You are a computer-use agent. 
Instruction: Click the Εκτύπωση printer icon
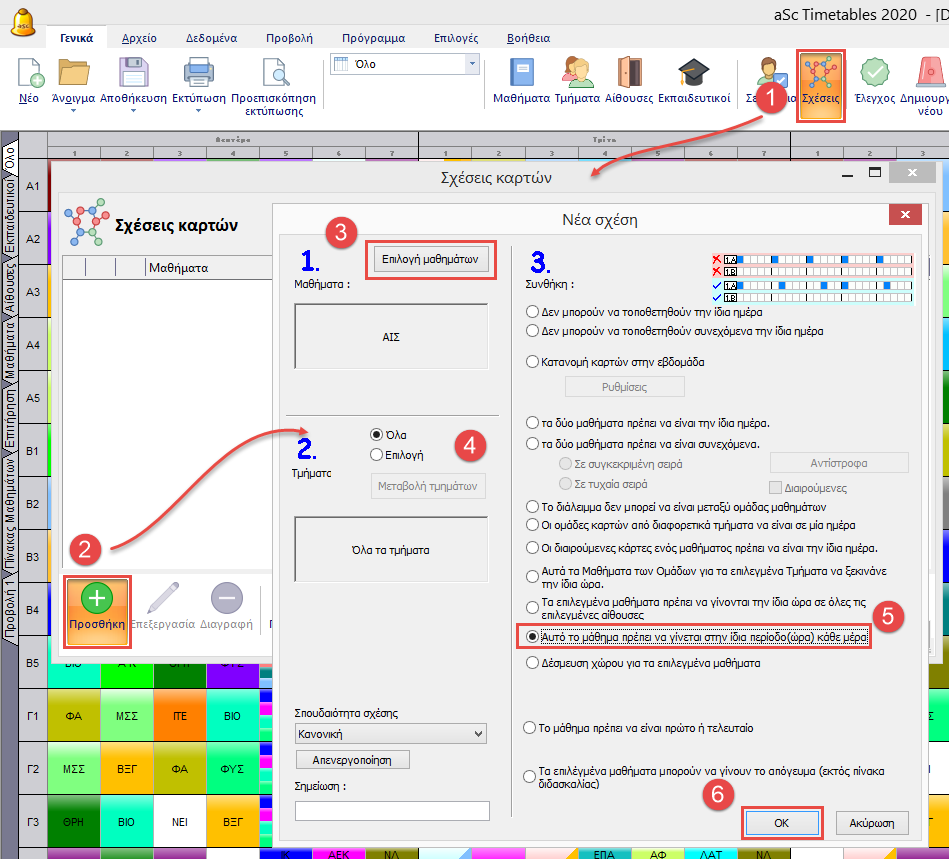[199, 74]
